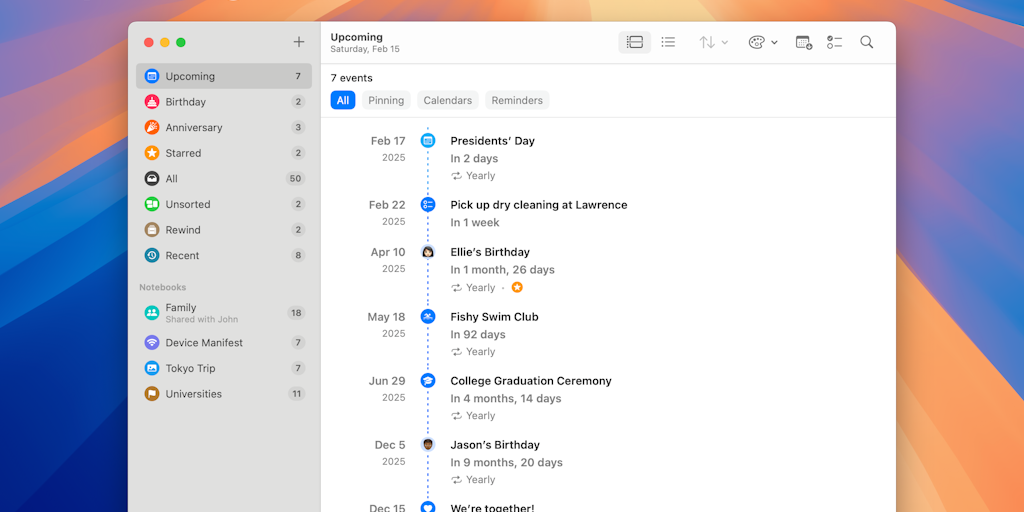1024x512 pixels.
Task: Select the Calendars filter tab
Action: (x=448, y=101)
